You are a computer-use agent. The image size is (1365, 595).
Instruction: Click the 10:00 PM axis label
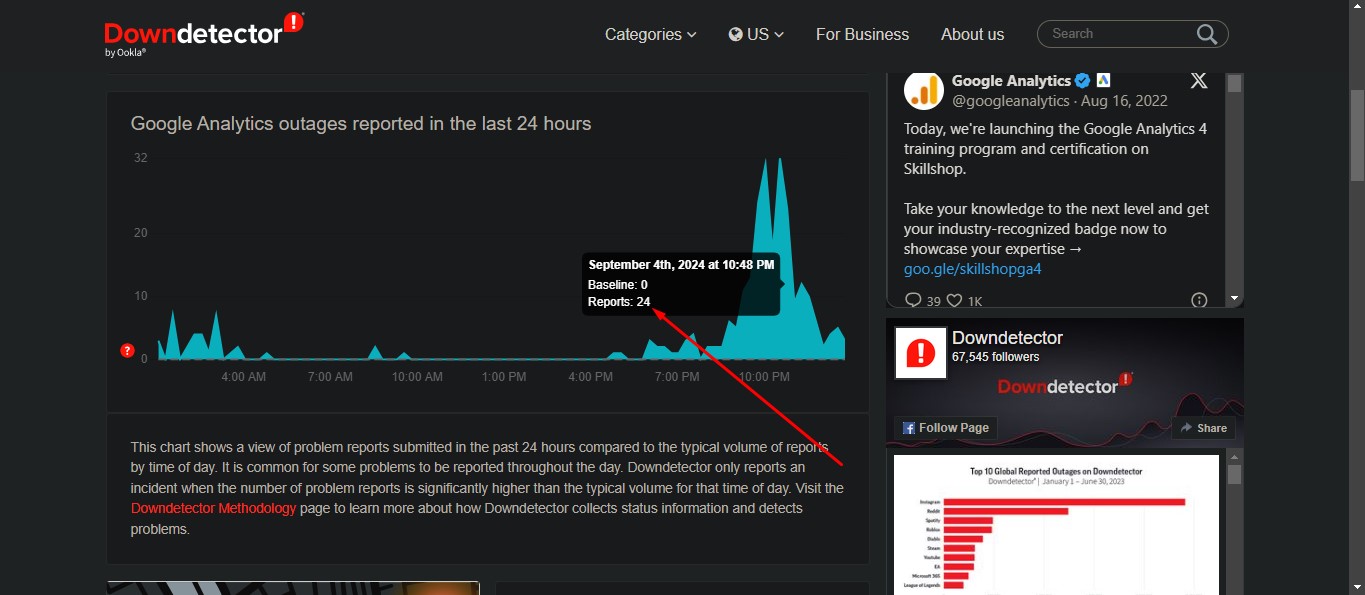click(x=764, y=377)
